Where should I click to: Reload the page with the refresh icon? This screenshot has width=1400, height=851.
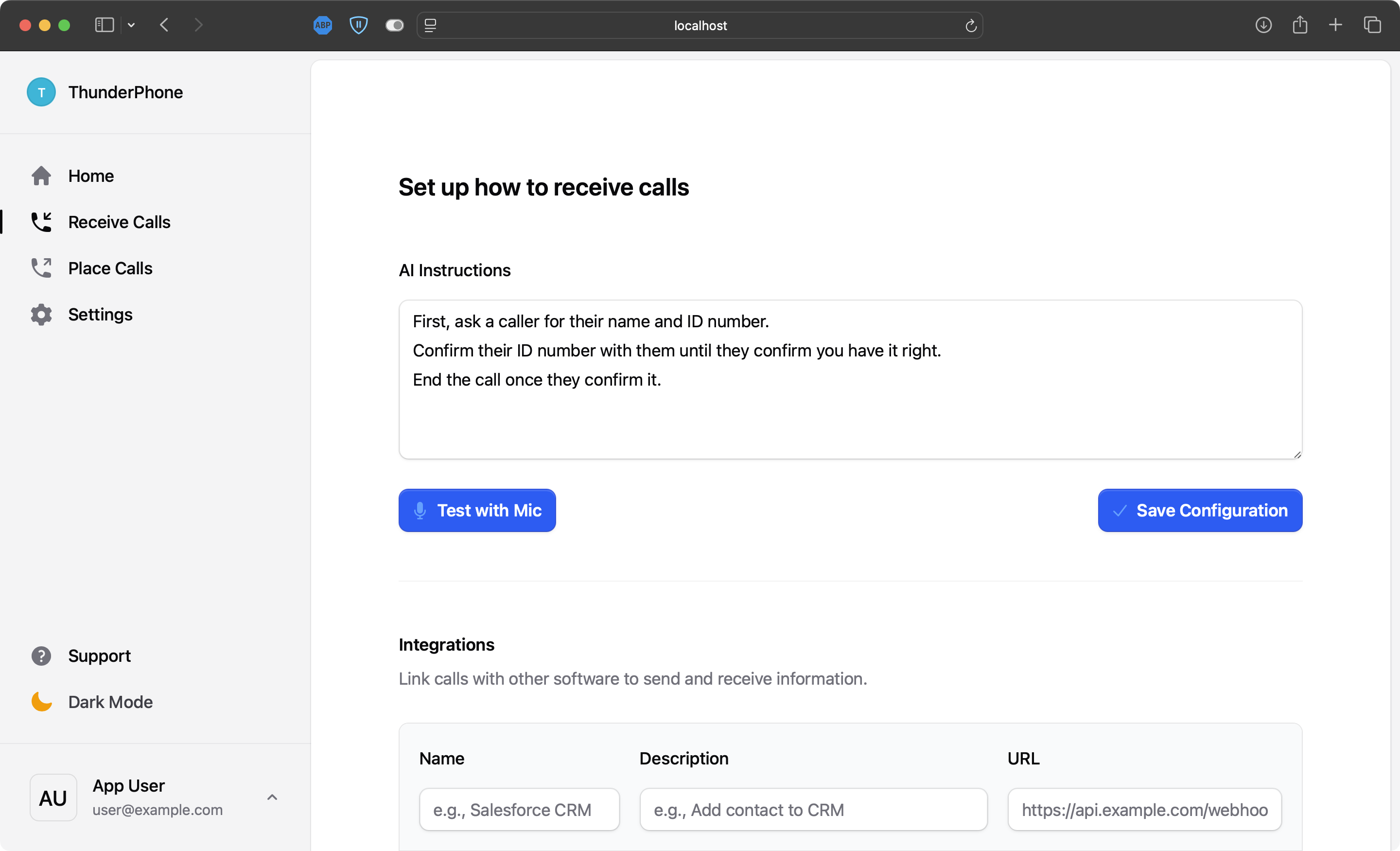pyautogui.click(x=970, y=25)
